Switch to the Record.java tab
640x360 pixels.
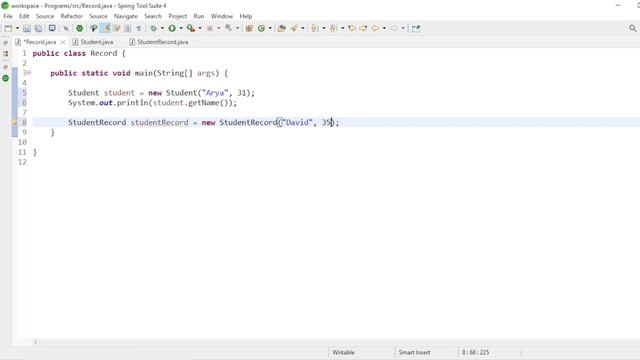click(40, 42)
